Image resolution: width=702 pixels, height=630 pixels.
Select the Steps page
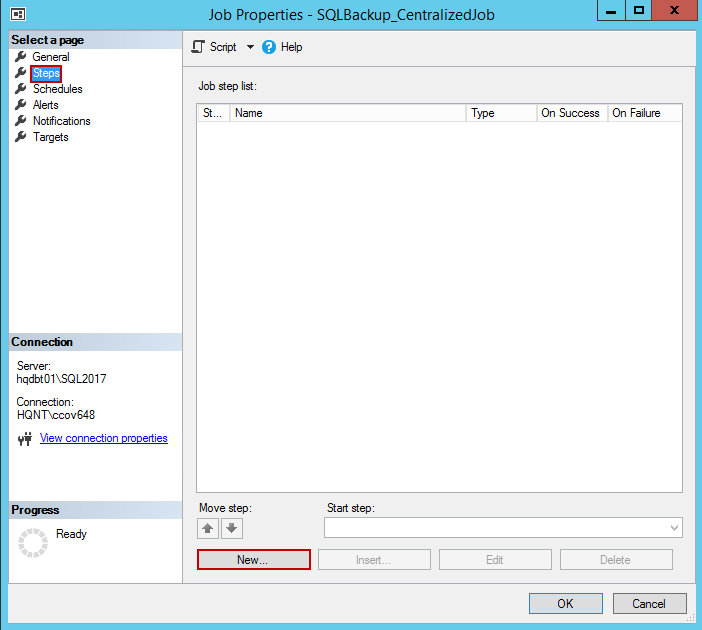tap(46, 73)
